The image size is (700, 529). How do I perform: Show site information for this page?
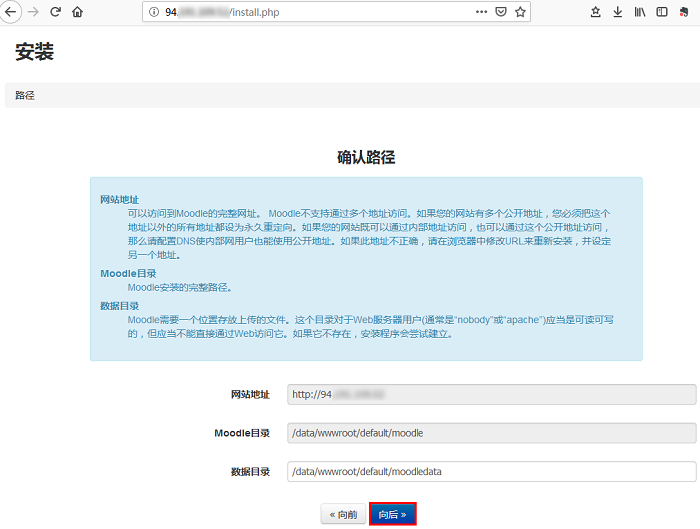click(153, 12)
